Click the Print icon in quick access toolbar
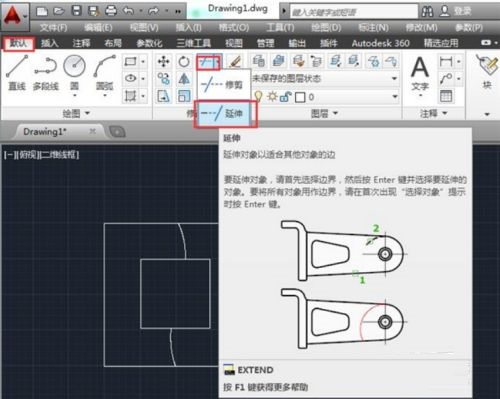 pos(111,11)
